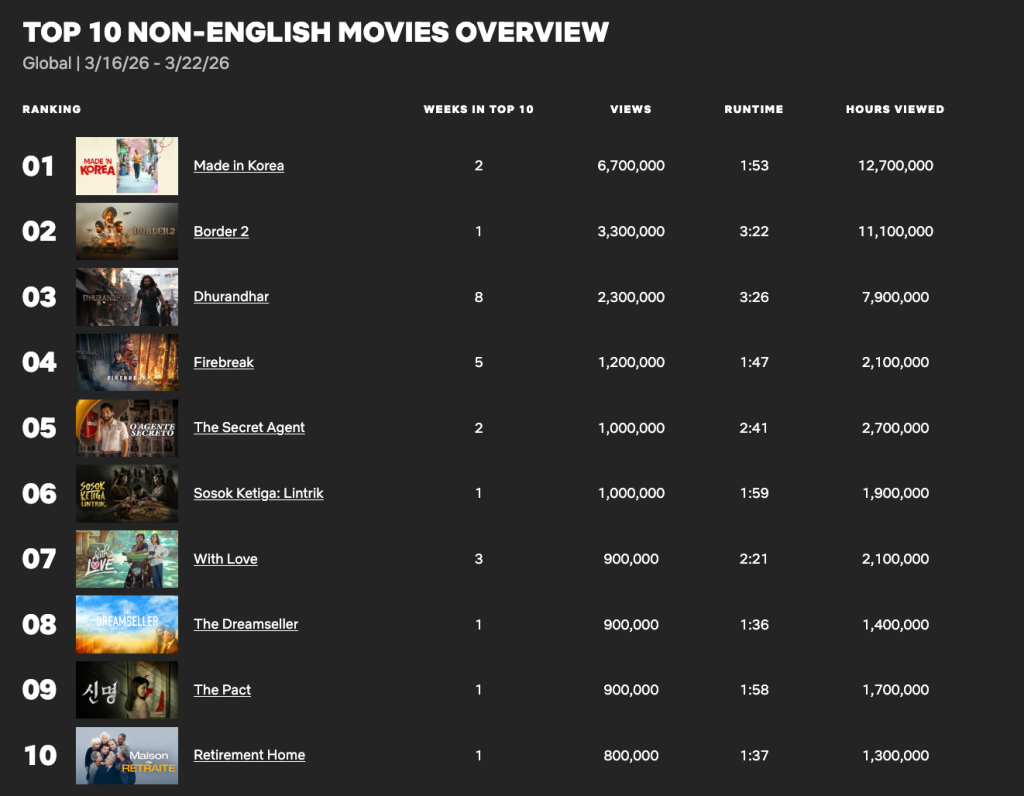Click the Dhurandhar title link
Viewport: 1024px width, 796px height.
[231, 297]
